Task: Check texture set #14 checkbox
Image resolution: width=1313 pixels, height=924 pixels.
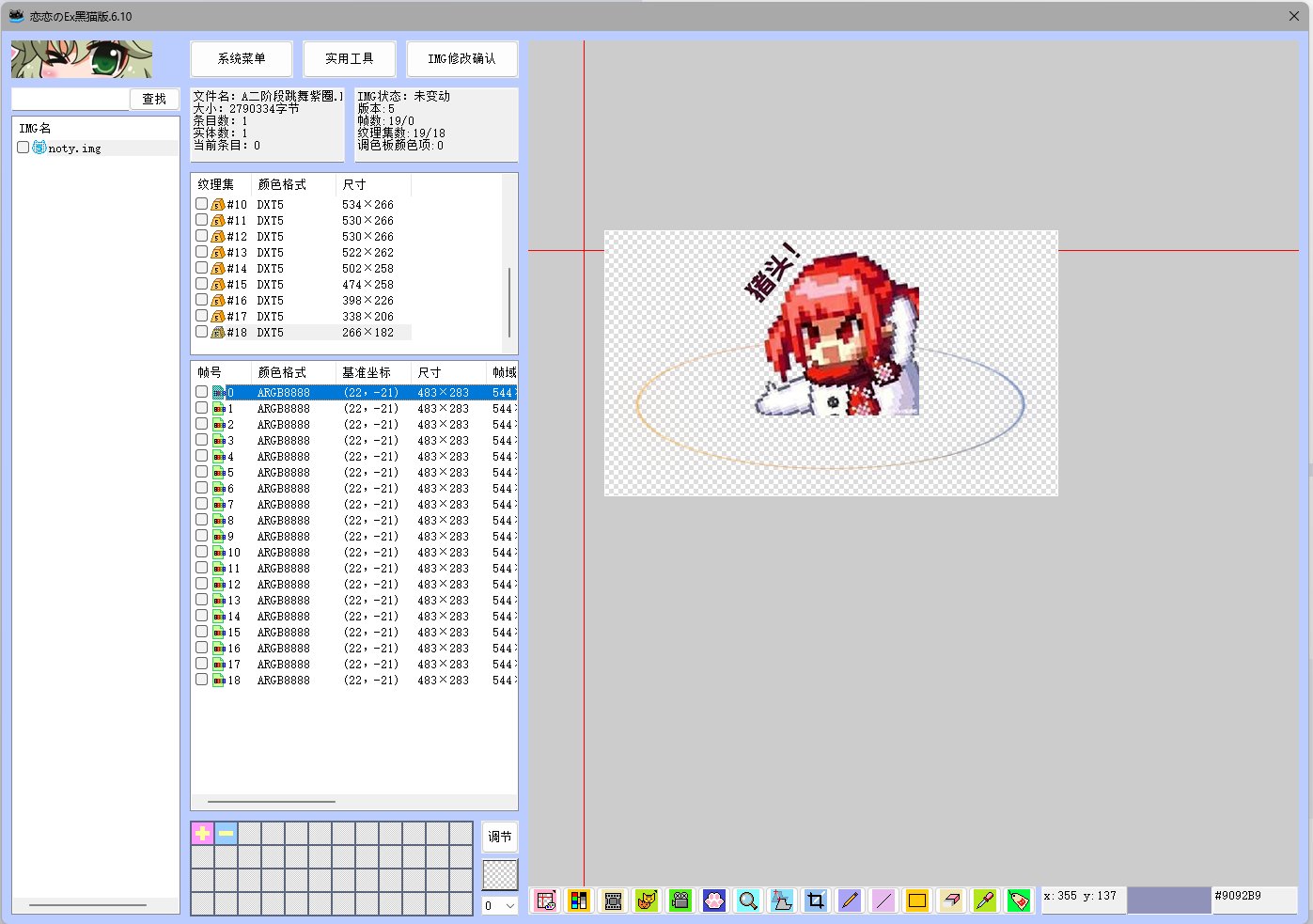Action: coord(201,267)
